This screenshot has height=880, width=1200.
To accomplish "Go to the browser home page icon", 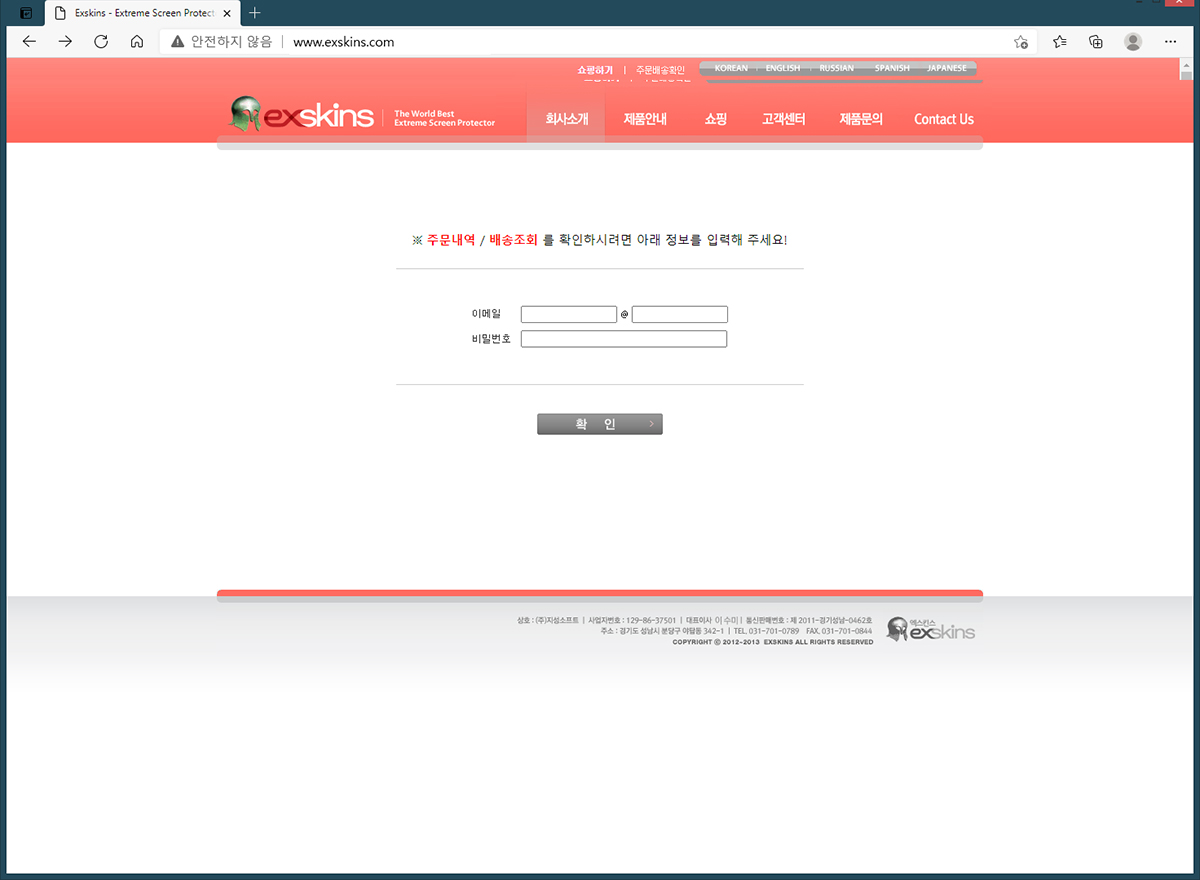I will pos(137,41).
